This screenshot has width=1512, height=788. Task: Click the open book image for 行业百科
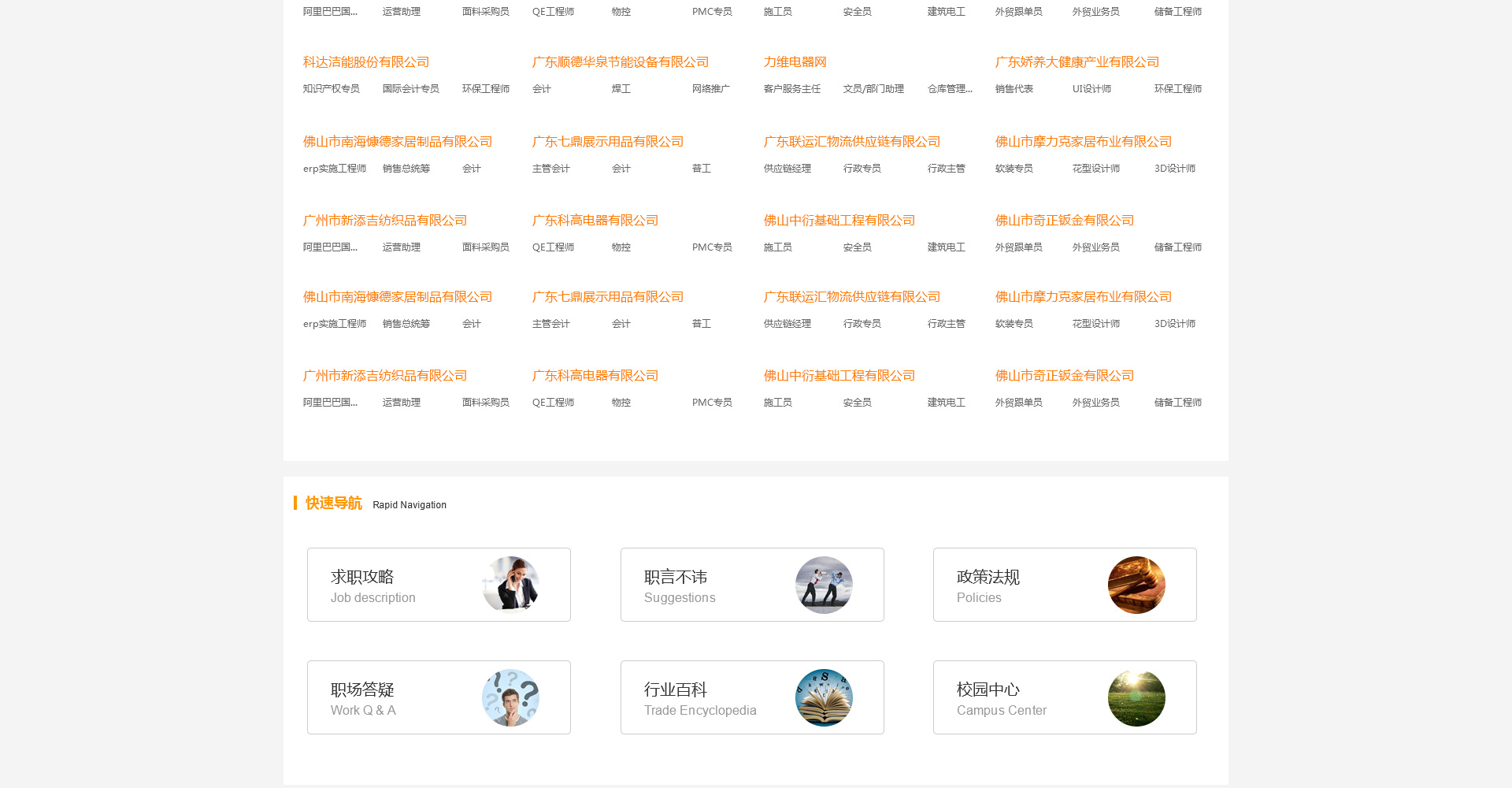[824, 697]
